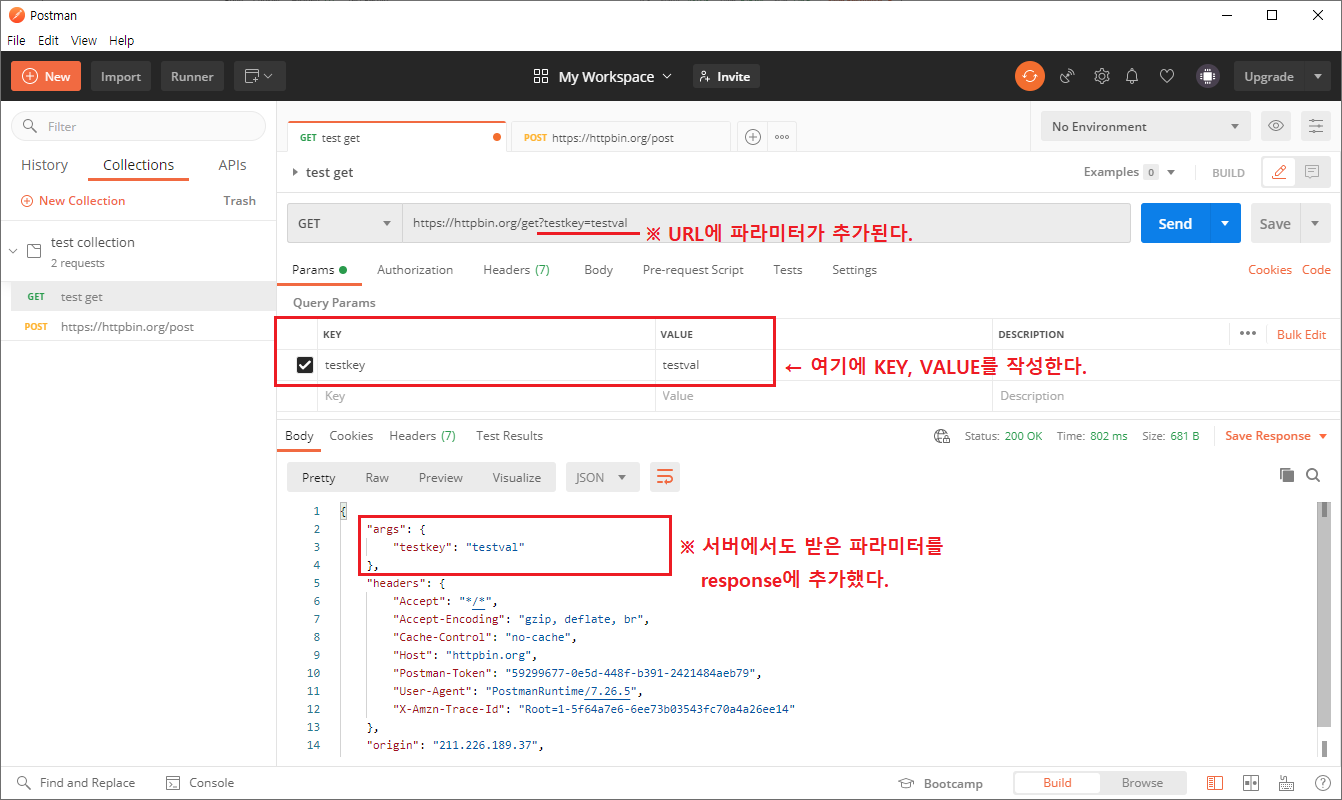The width and height of the screenshot is (1342, 800).
Task: Open the View menu
Action: point(84,41)
